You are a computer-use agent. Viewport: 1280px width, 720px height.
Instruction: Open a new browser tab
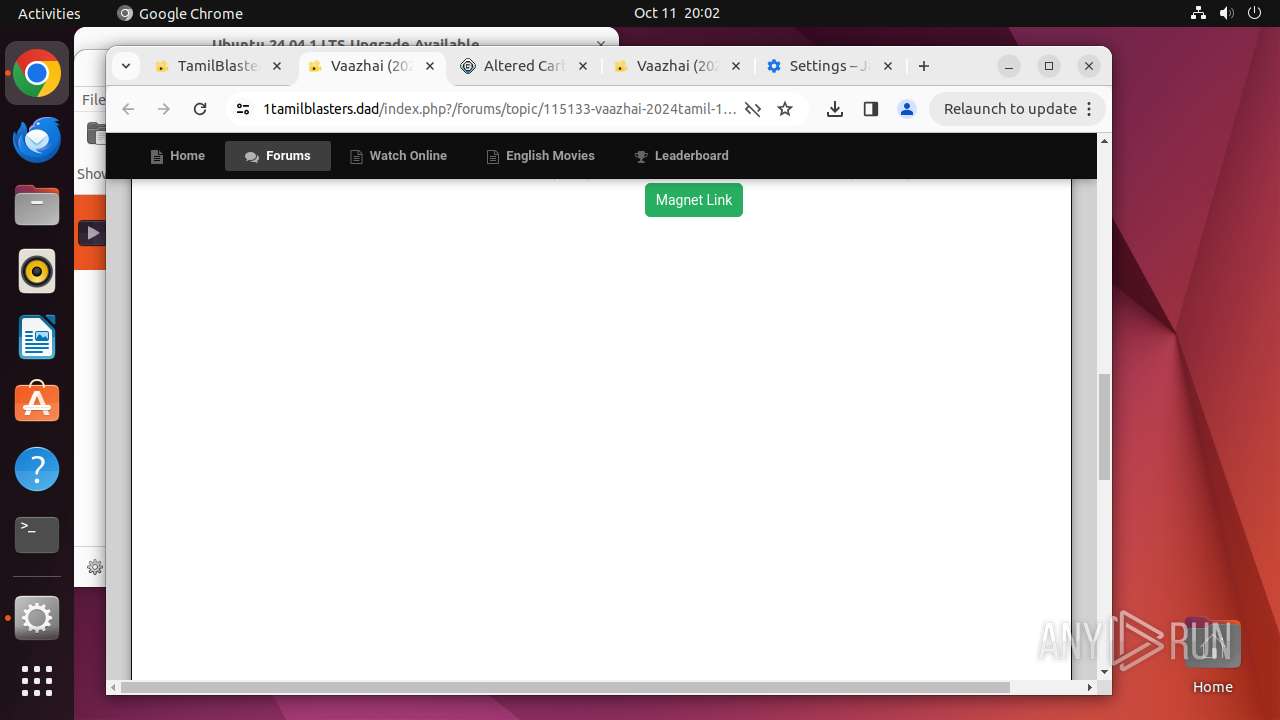tap(924, 66)
